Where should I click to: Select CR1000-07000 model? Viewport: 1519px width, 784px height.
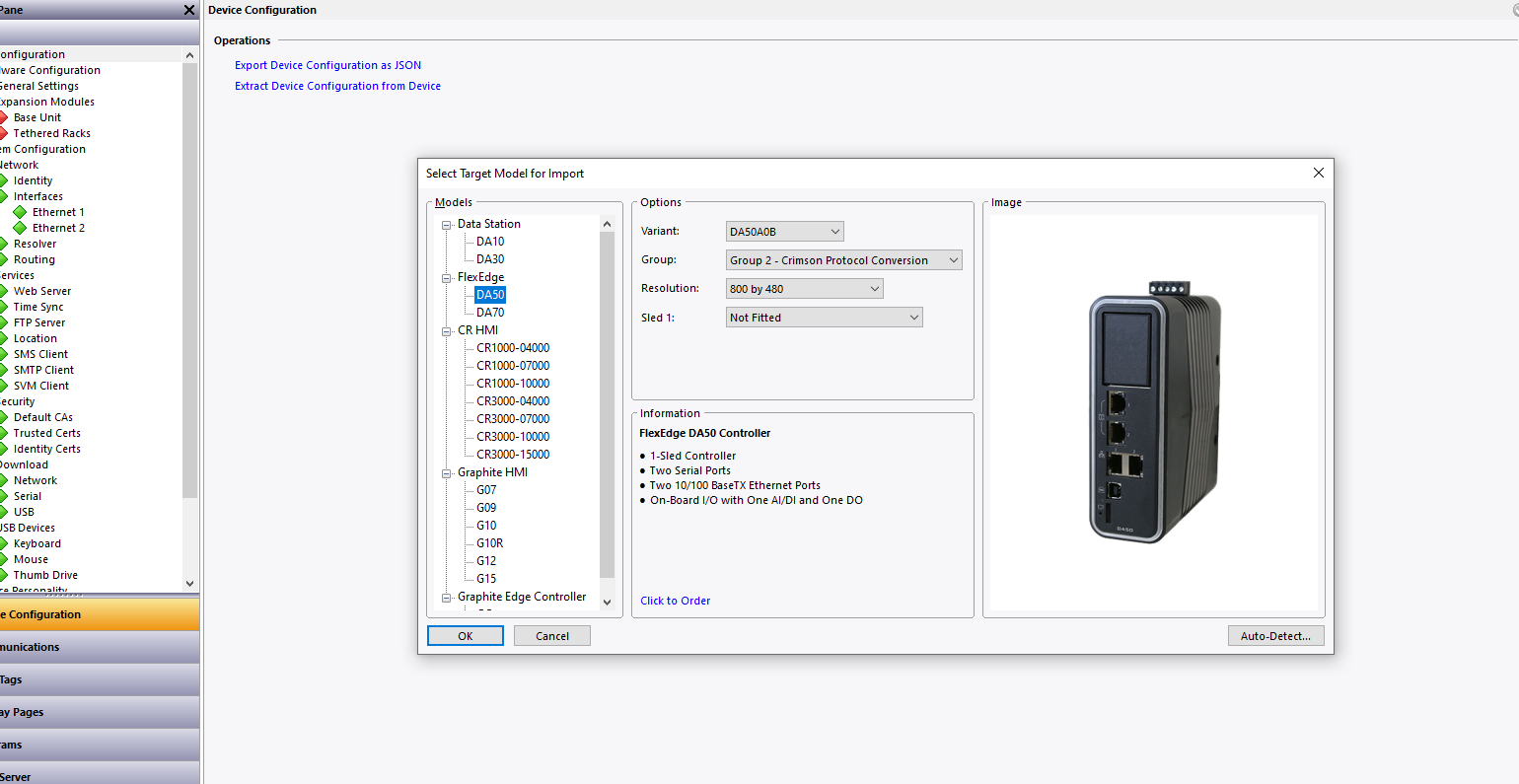(513, 366)
